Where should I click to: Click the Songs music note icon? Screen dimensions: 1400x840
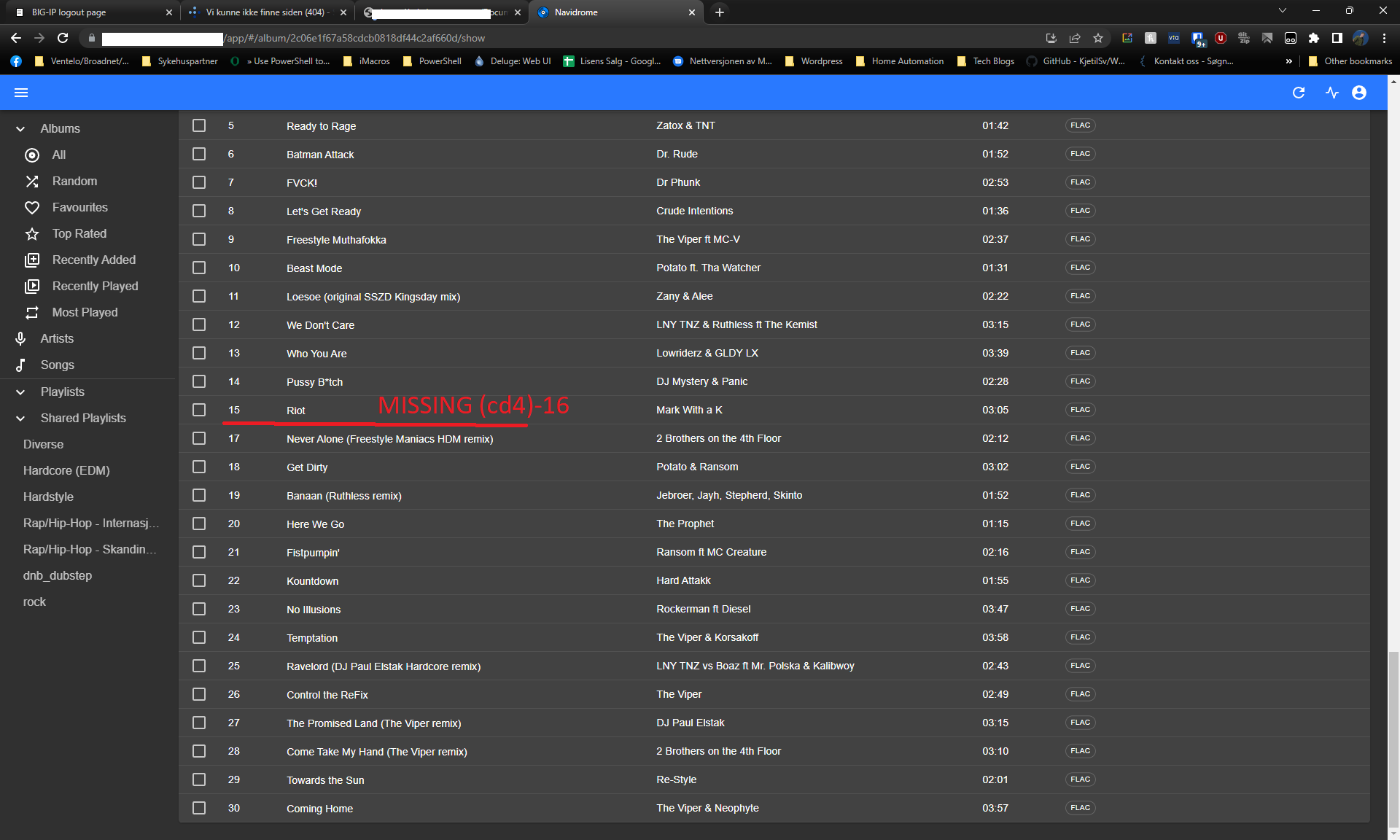click(x=20, y=365)
